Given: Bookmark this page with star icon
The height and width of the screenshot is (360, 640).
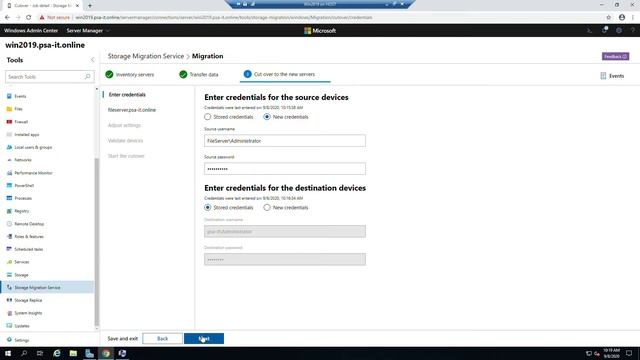Looking at the screenshot, I should 609,18.
